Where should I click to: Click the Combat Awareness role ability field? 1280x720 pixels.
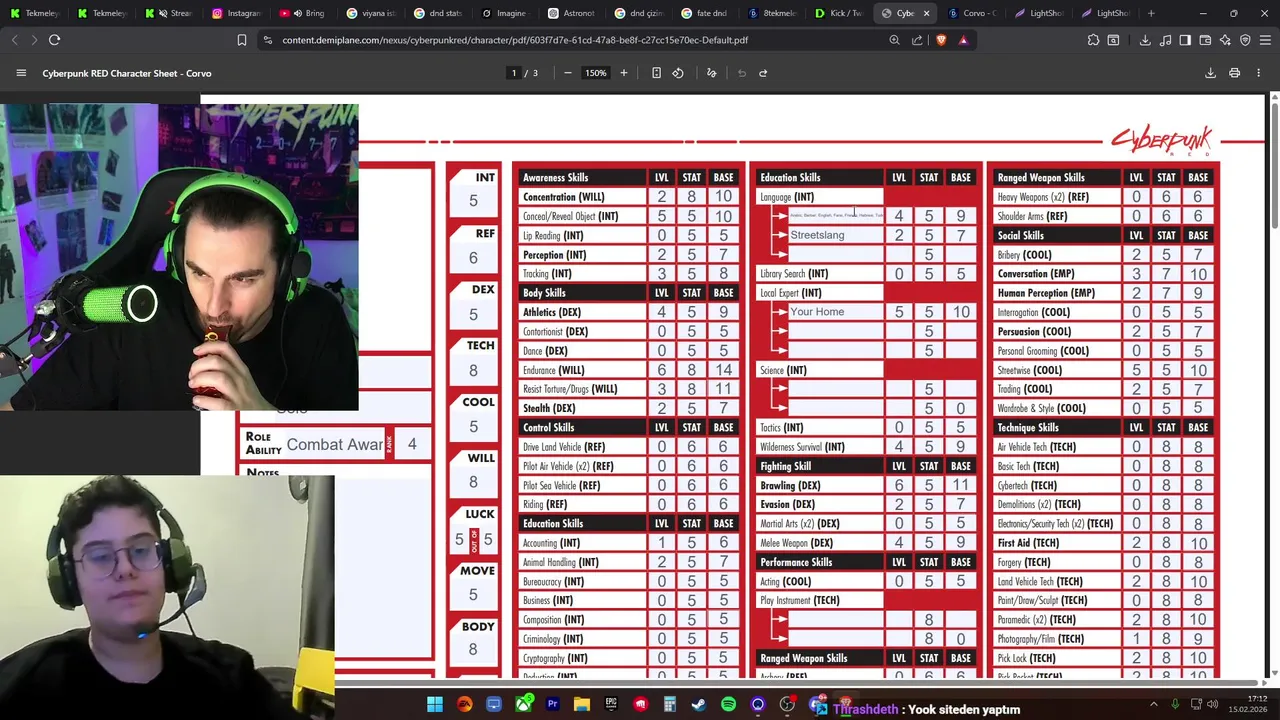pos(334,444)
